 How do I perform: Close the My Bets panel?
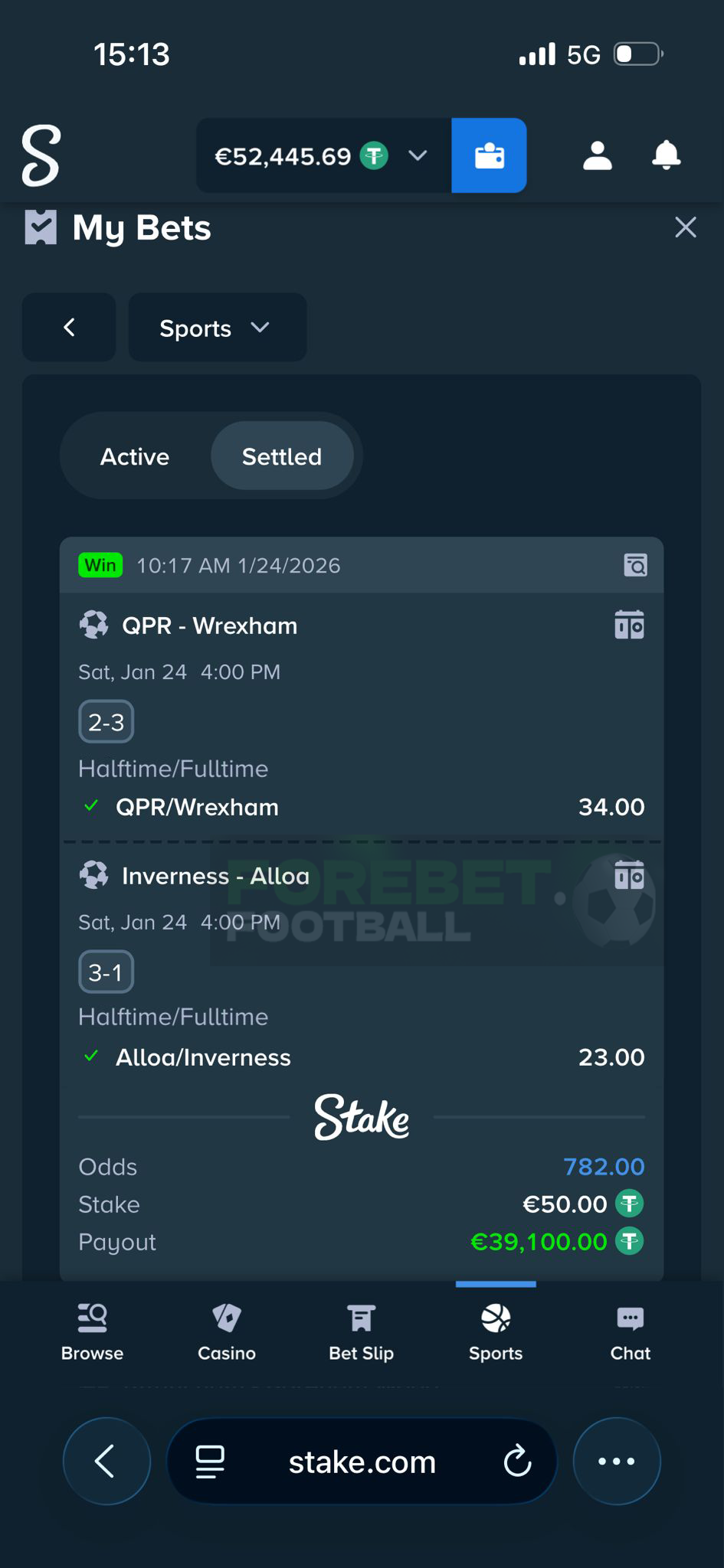click(x=684, y=227)
